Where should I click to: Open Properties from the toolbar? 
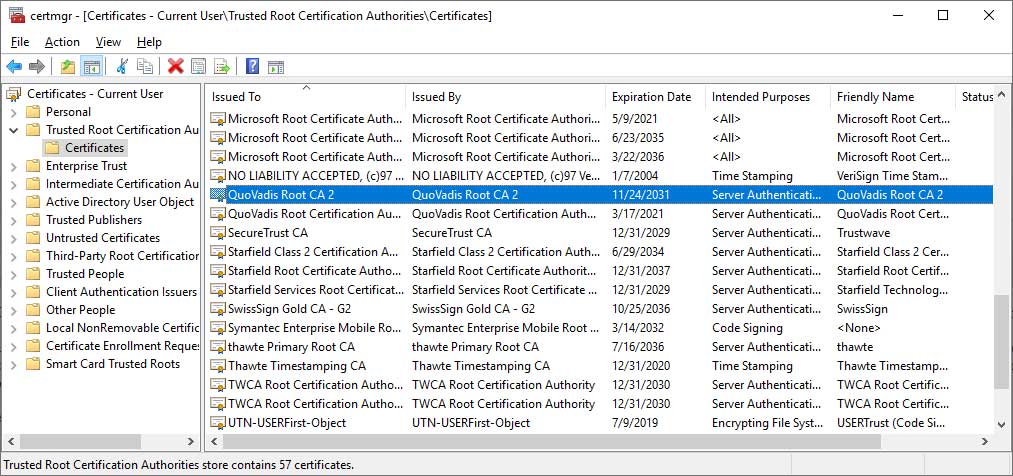point(199,67)
